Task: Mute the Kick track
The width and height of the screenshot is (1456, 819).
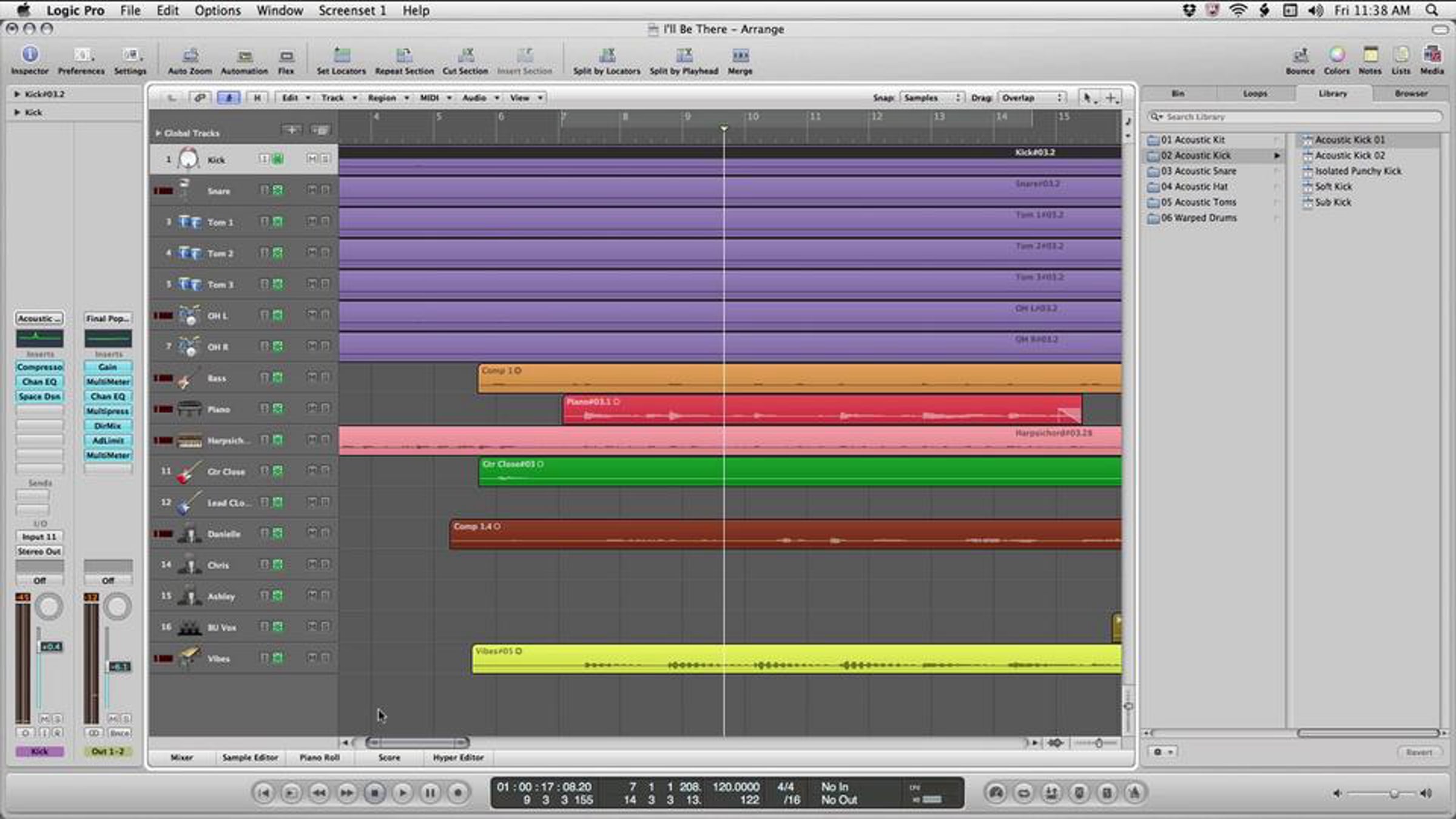Action: pyautogui.click(x=311, y=159)
